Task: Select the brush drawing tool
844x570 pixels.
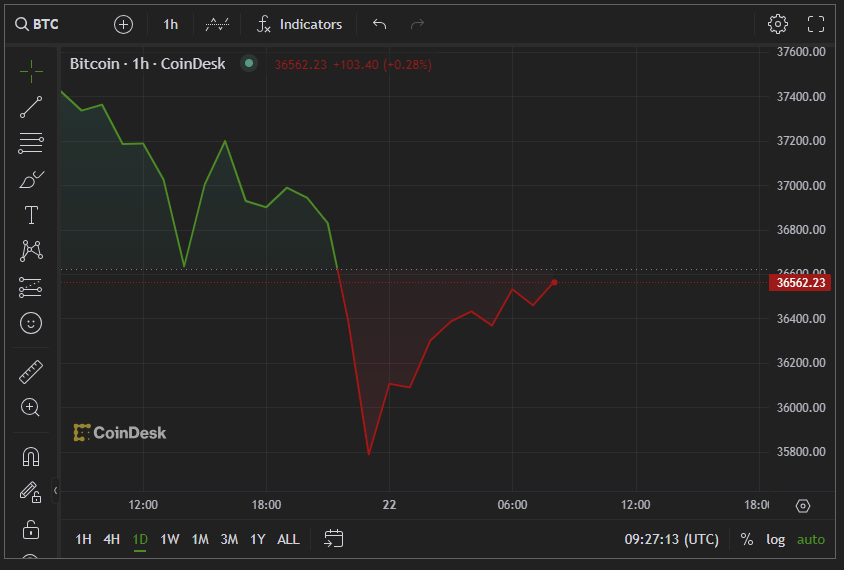Action: pyautogui.click(x=31, y=179)
